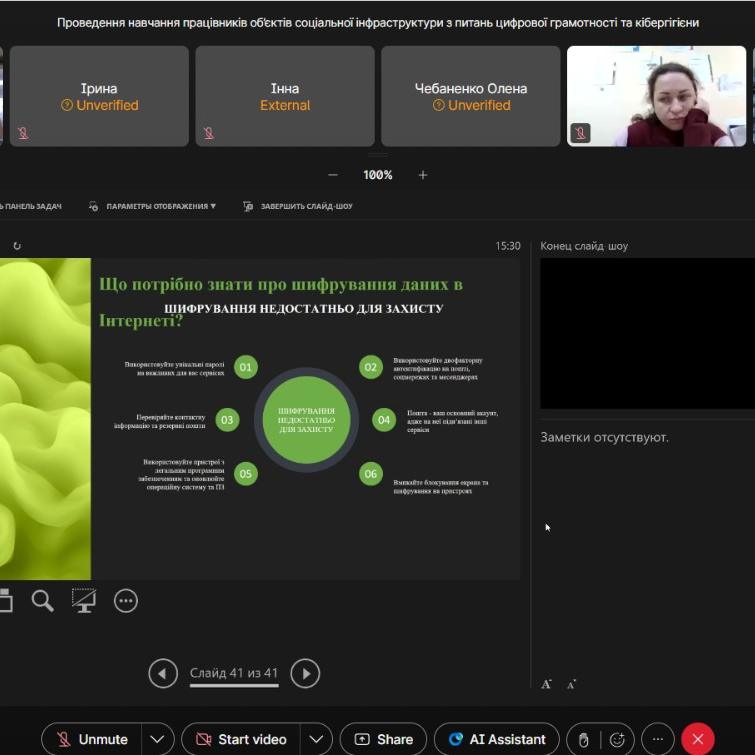
Task: Click the black screen presentation icon
Action: 84,600
